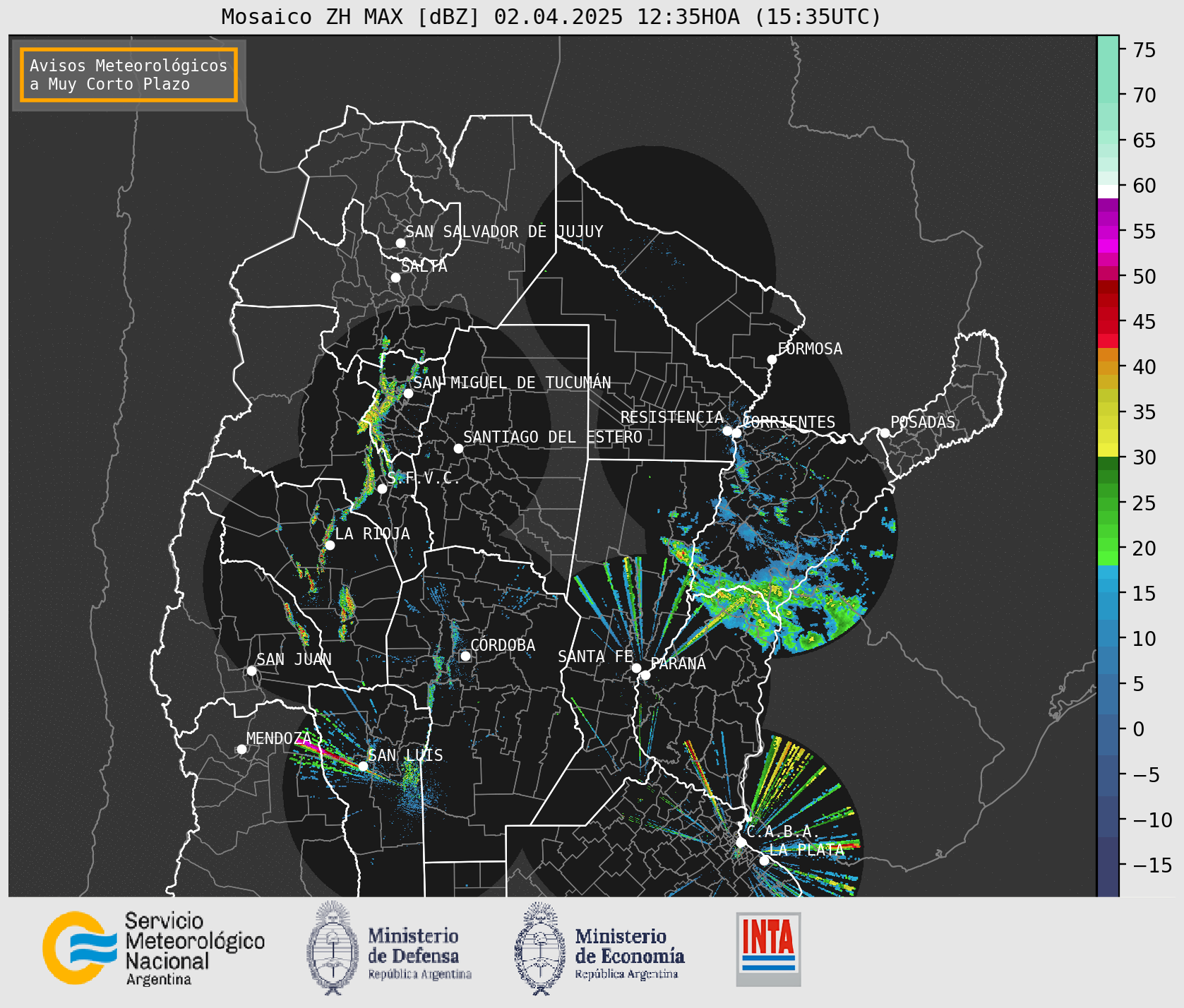
Task: Select the Posadas city marker
Action: pyautogui.click(x=885, y=433)
